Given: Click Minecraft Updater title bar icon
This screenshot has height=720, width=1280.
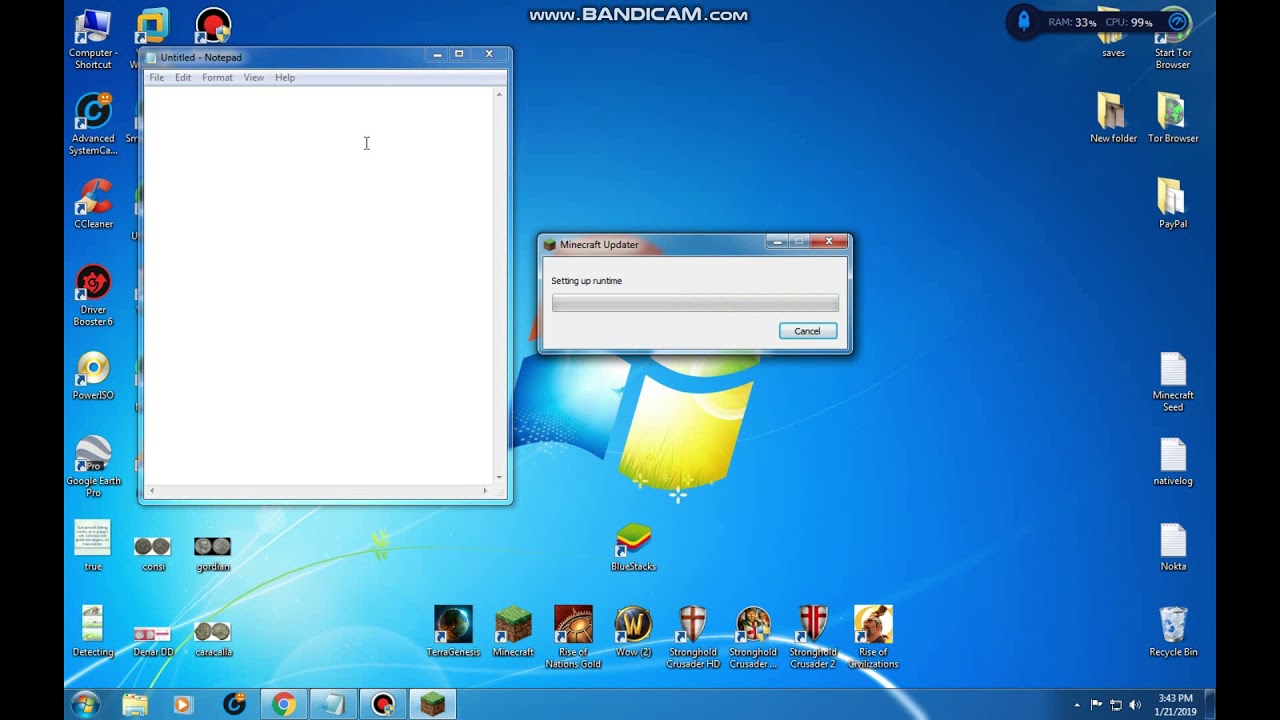Looking at the screenshot, I should [549, 244].
